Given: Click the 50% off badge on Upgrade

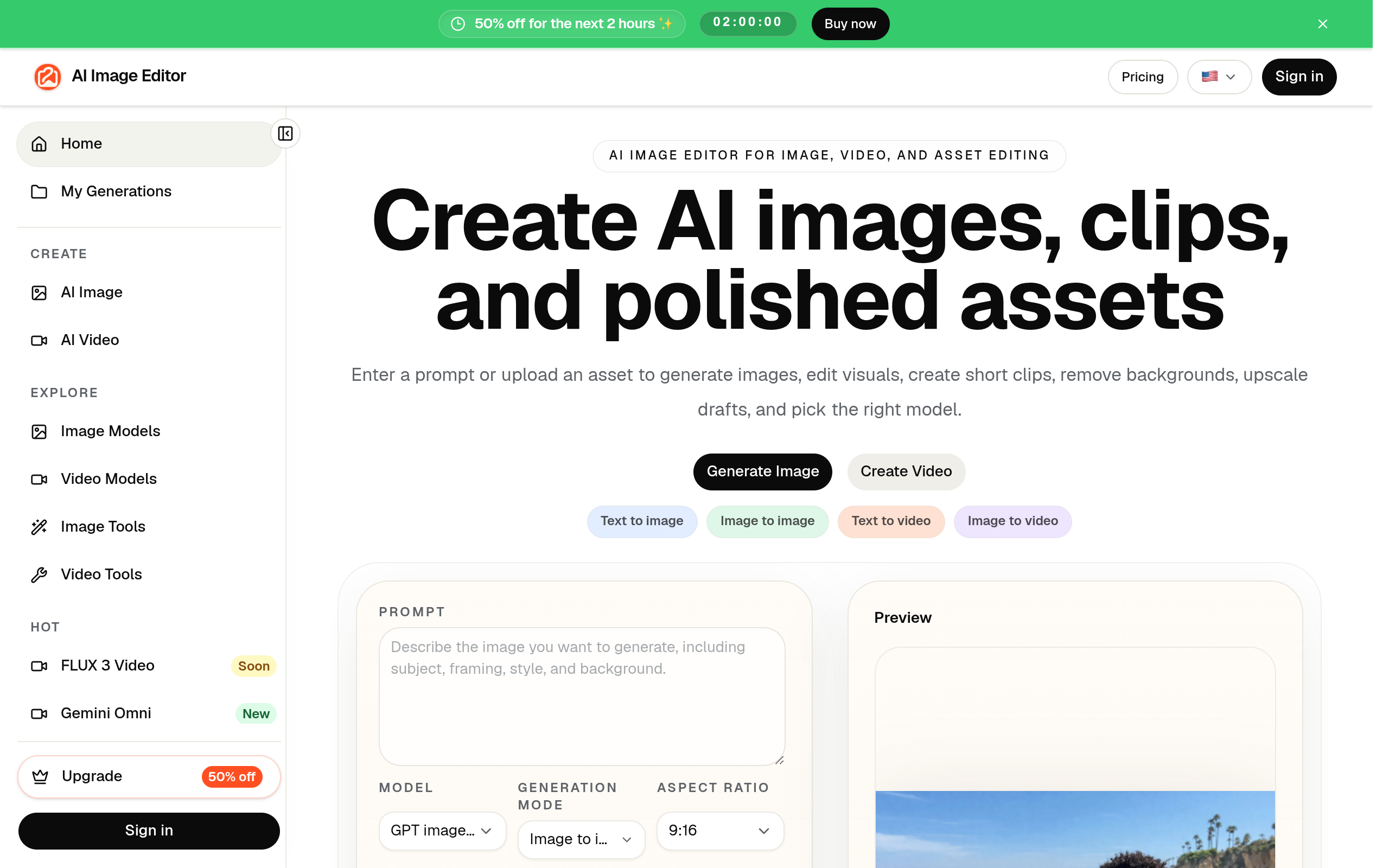Looking at the screenshot, I should [x=232, y=777].
